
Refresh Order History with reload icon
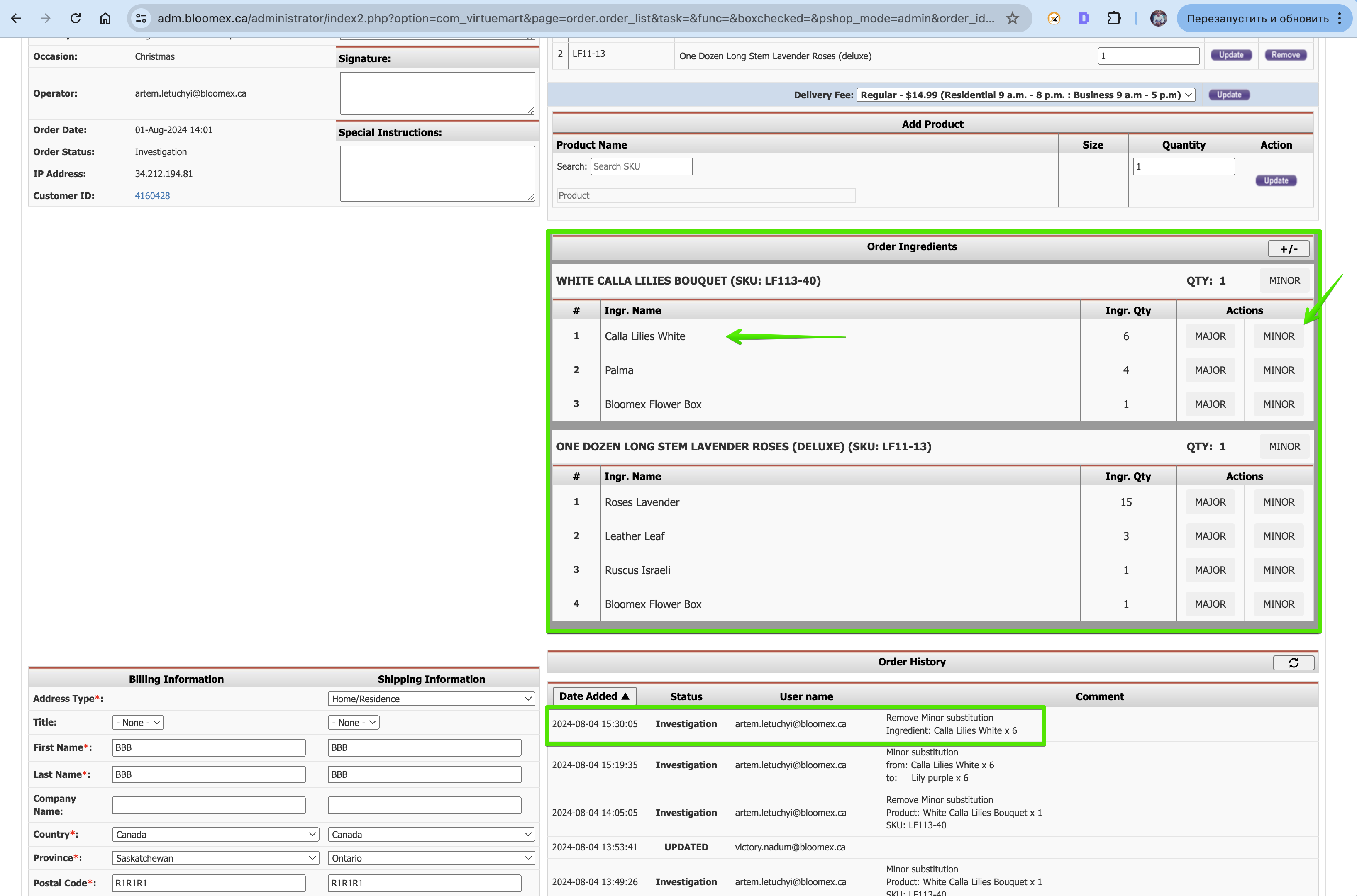[x=1294, y=662]
